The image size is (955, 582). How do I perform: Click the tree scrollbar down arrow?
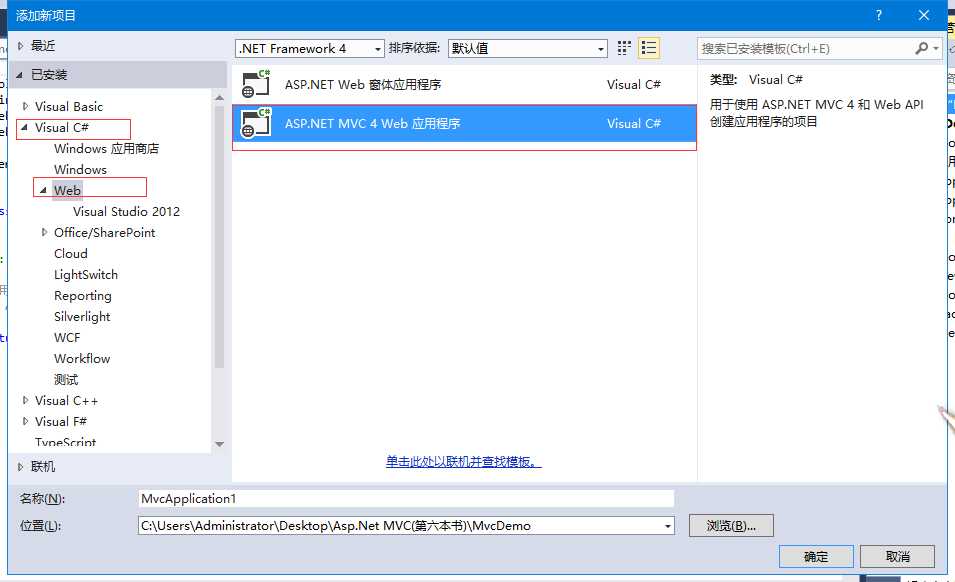pyautogui.click(x=220, y=444)
